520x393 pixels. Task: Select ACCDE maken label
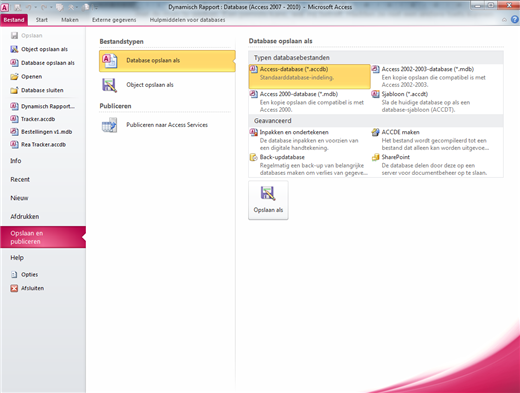[x=400, y=132]
